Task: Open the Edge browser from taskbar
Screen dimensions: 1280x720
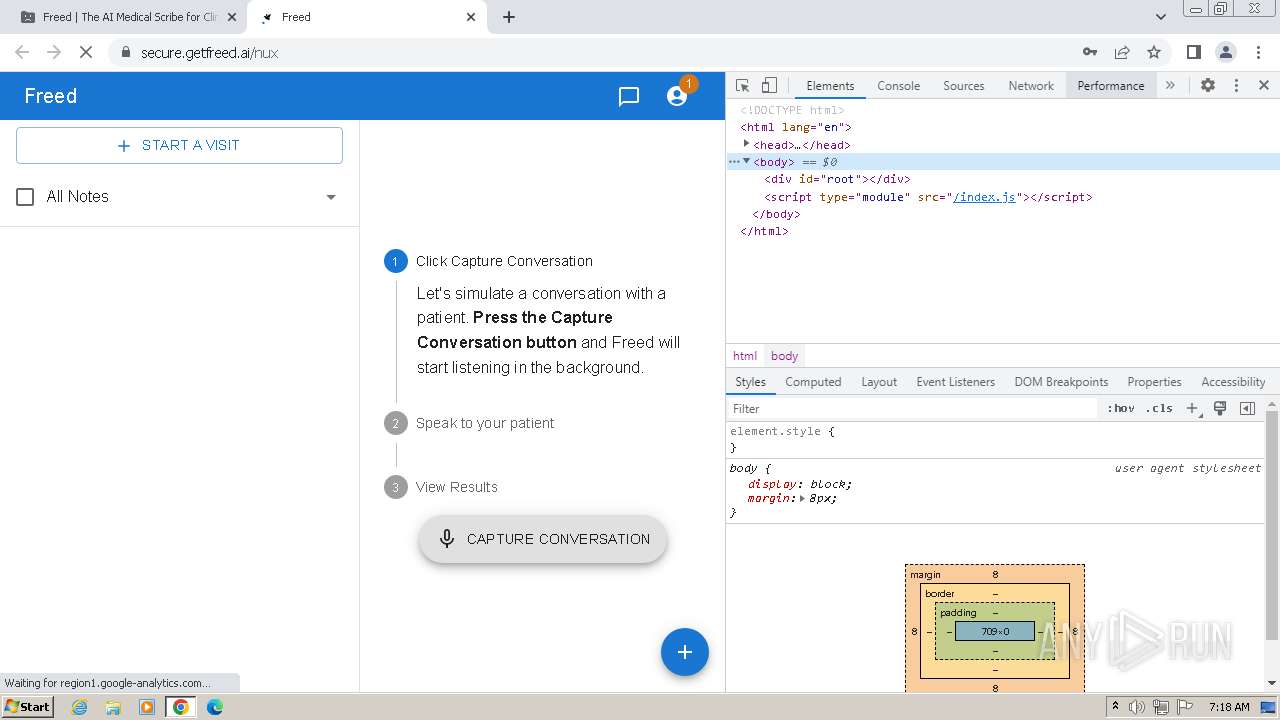Action: [215, 707]
